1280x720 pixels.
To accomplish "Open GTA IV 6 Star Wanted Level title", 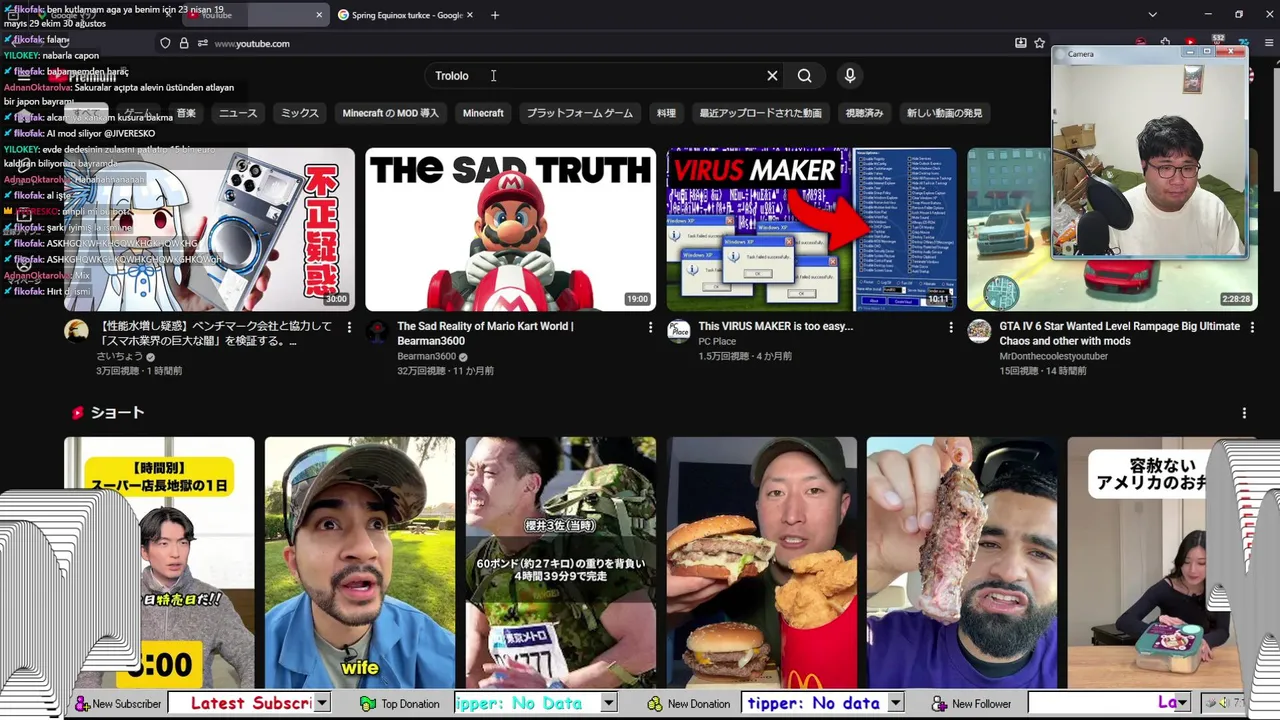I will (1119, 333).
